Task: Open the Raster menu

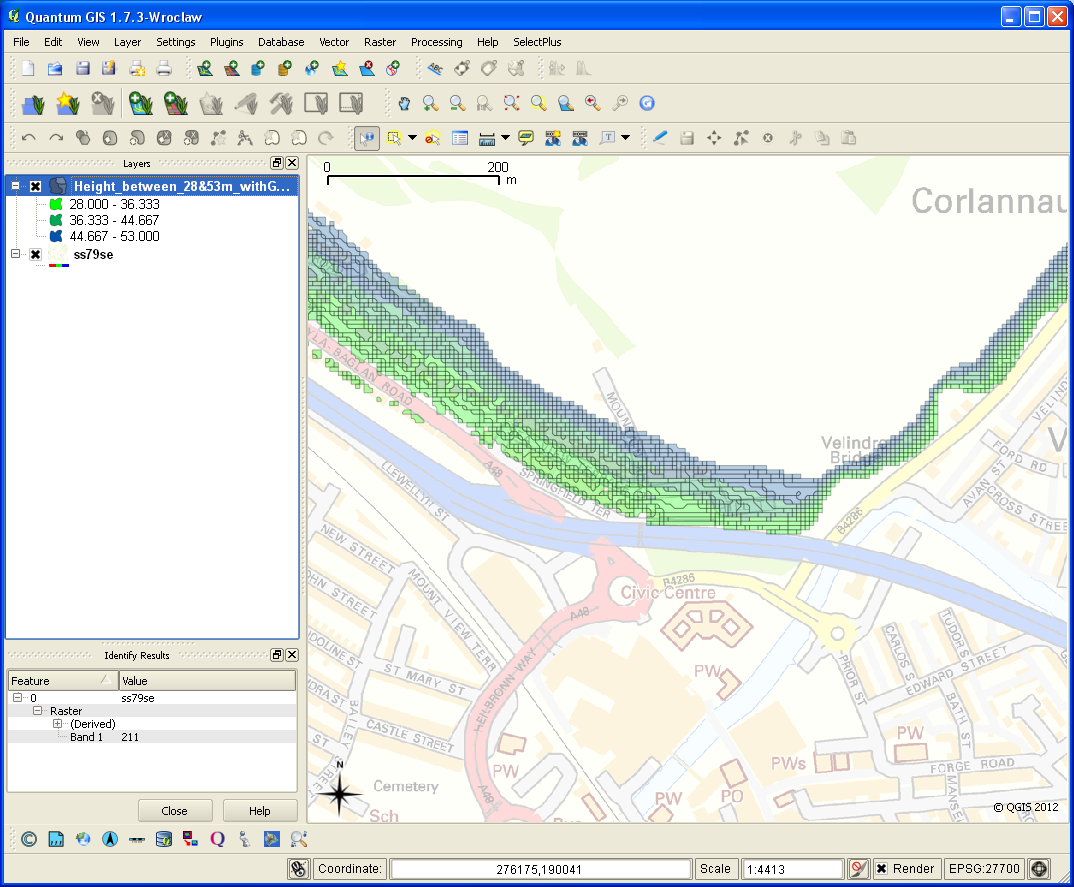Action: [380, 42]
